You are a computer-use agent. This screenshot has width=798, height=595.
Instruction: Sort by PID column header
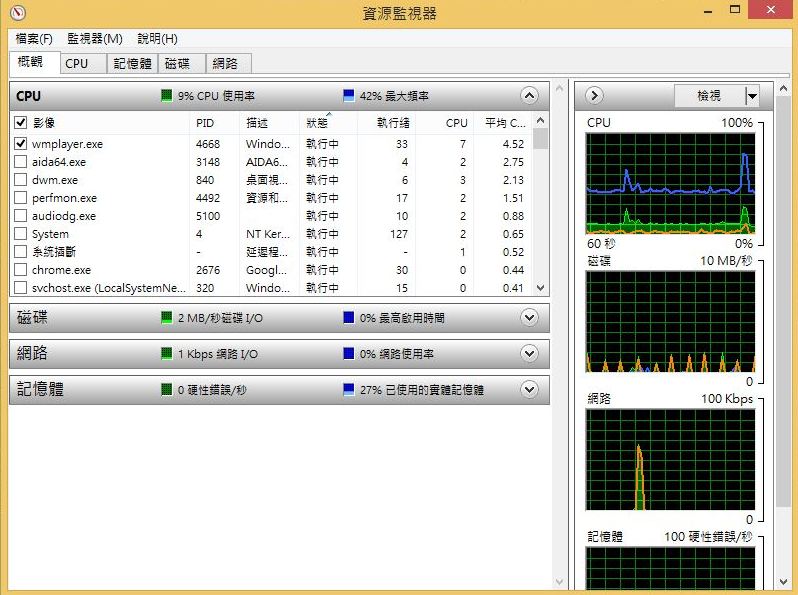click(214, 123)
